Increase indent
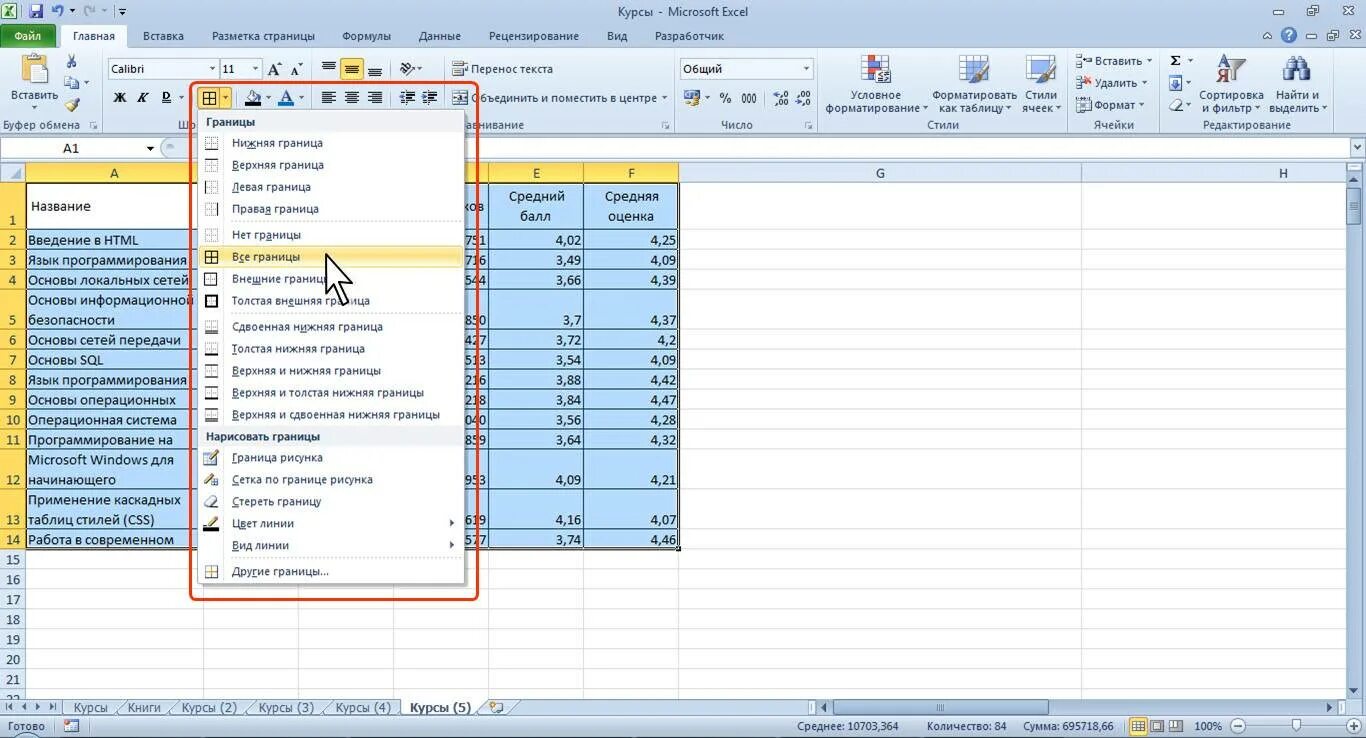 (x=430, y=98)
